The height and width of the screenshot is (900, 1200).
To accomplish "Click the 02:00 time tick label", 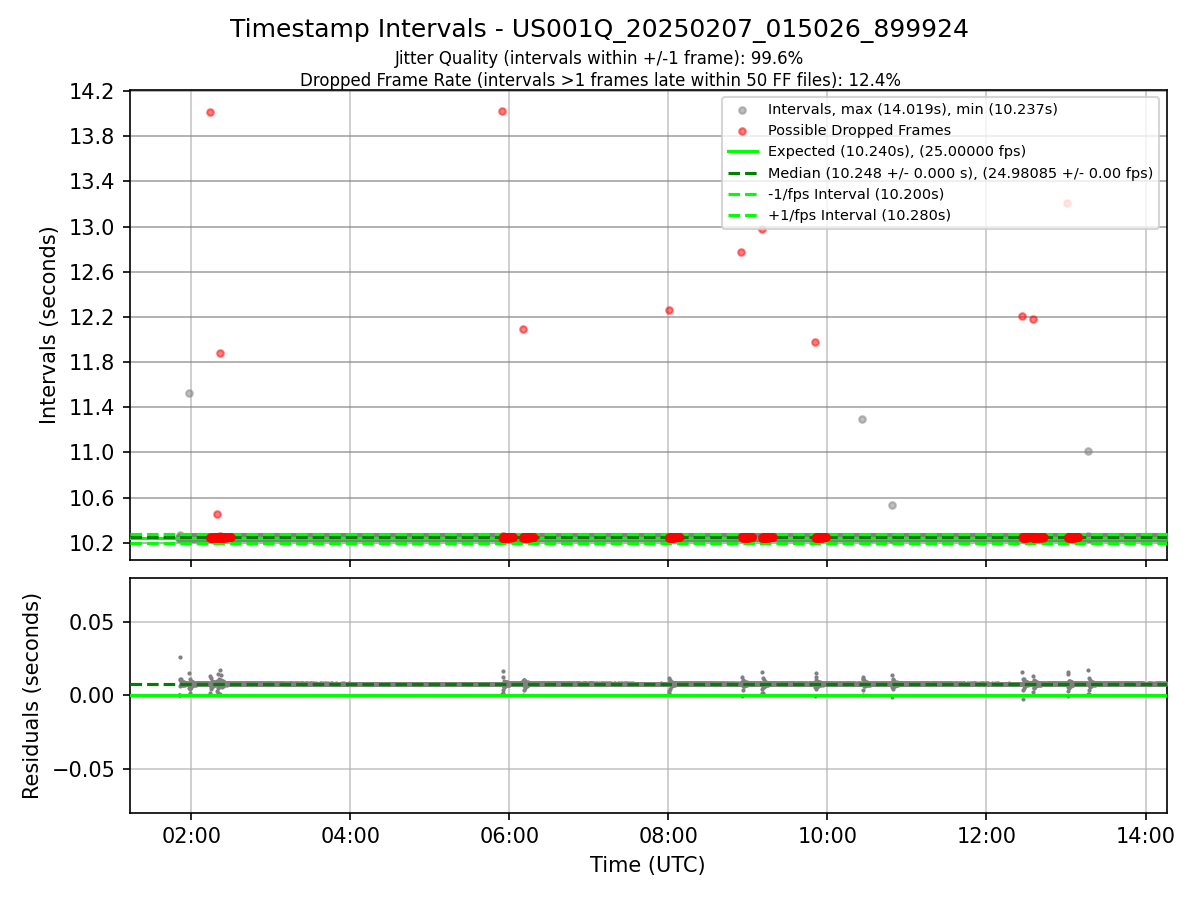I will [191, 836].
